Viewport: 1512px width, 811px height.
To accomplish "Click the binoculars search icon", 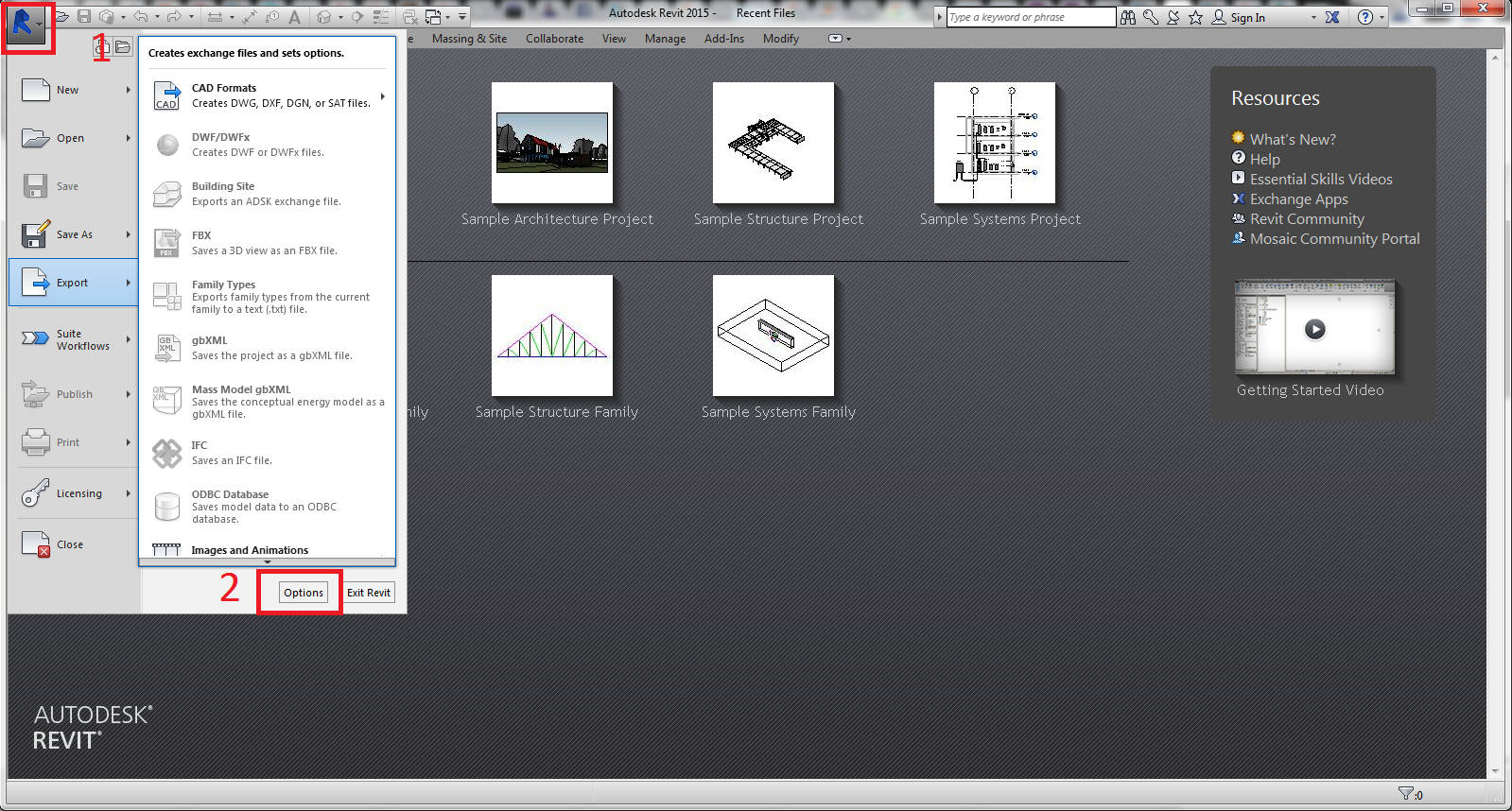I will click(x=1128, y=17).
